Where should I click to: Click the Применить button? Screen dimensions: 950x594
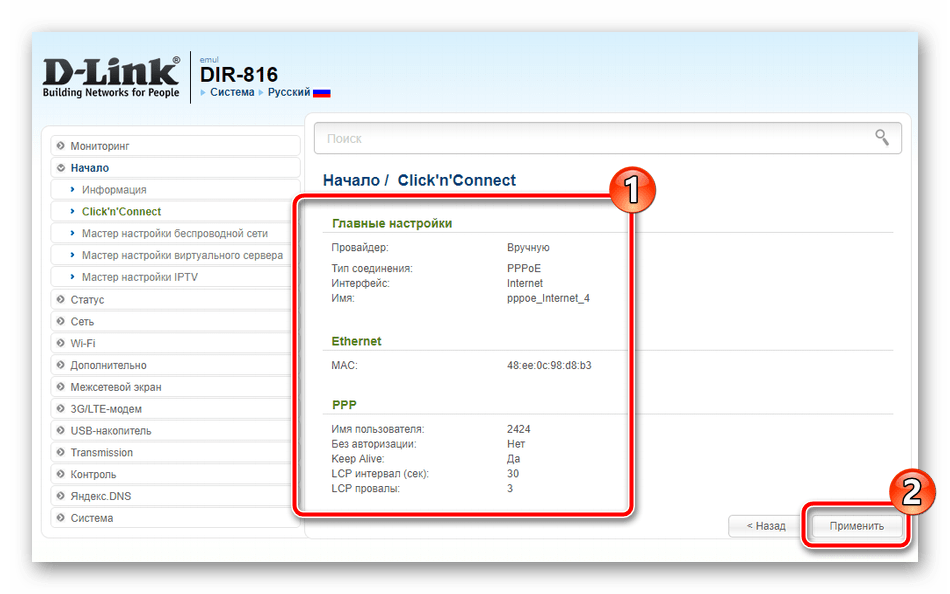pos(857,526)
